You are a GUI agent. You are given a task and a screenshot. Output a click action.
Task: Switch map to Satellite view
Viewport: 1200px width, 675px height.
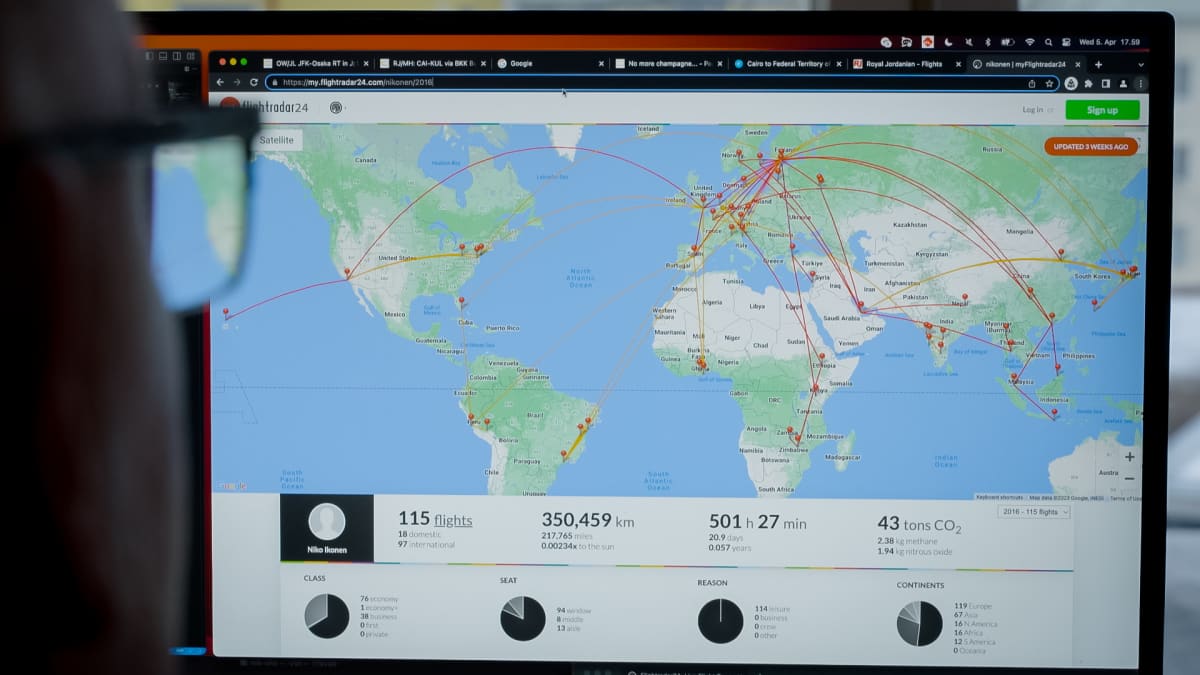[276, 140]
